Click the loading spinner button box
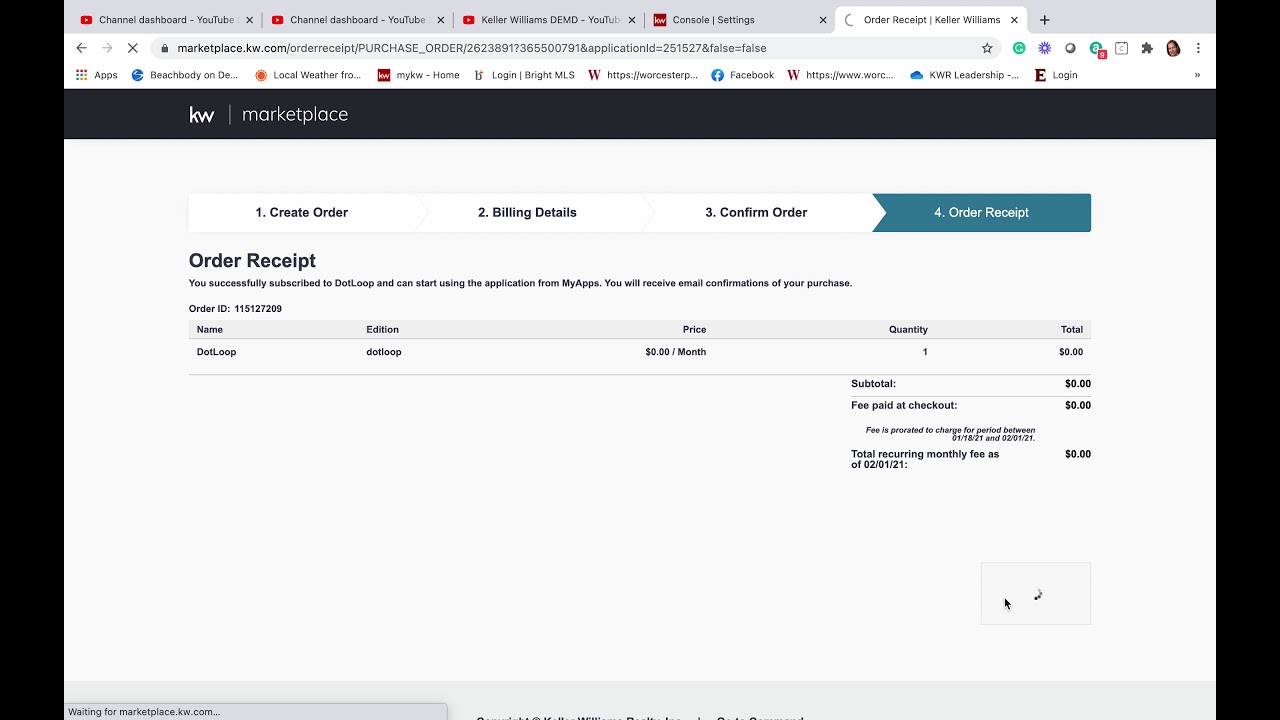This screenshot has width=1280, height=720. click(1036, 594)
